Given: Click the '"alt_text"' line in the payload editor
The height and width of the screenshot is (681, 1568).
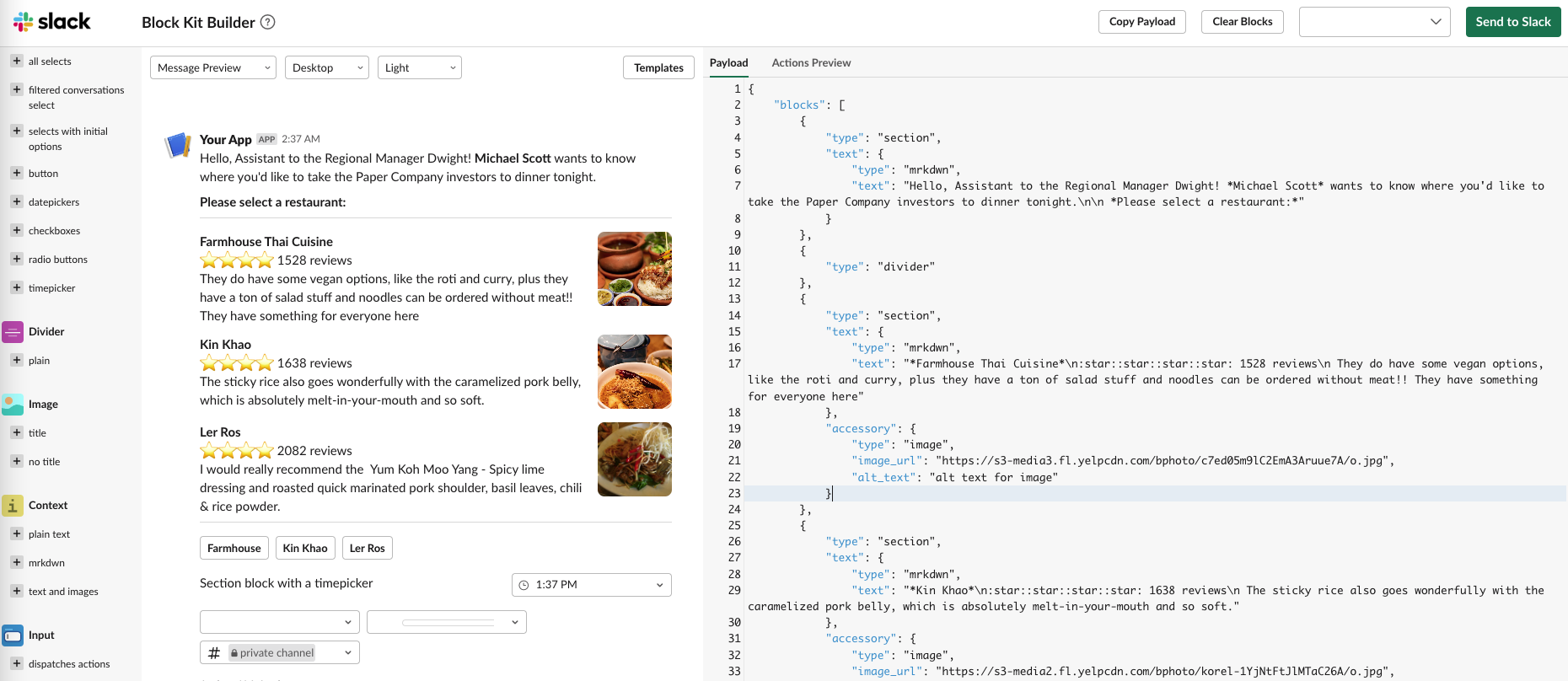Looking at the screenshot, I should click(x=954, y=477).
